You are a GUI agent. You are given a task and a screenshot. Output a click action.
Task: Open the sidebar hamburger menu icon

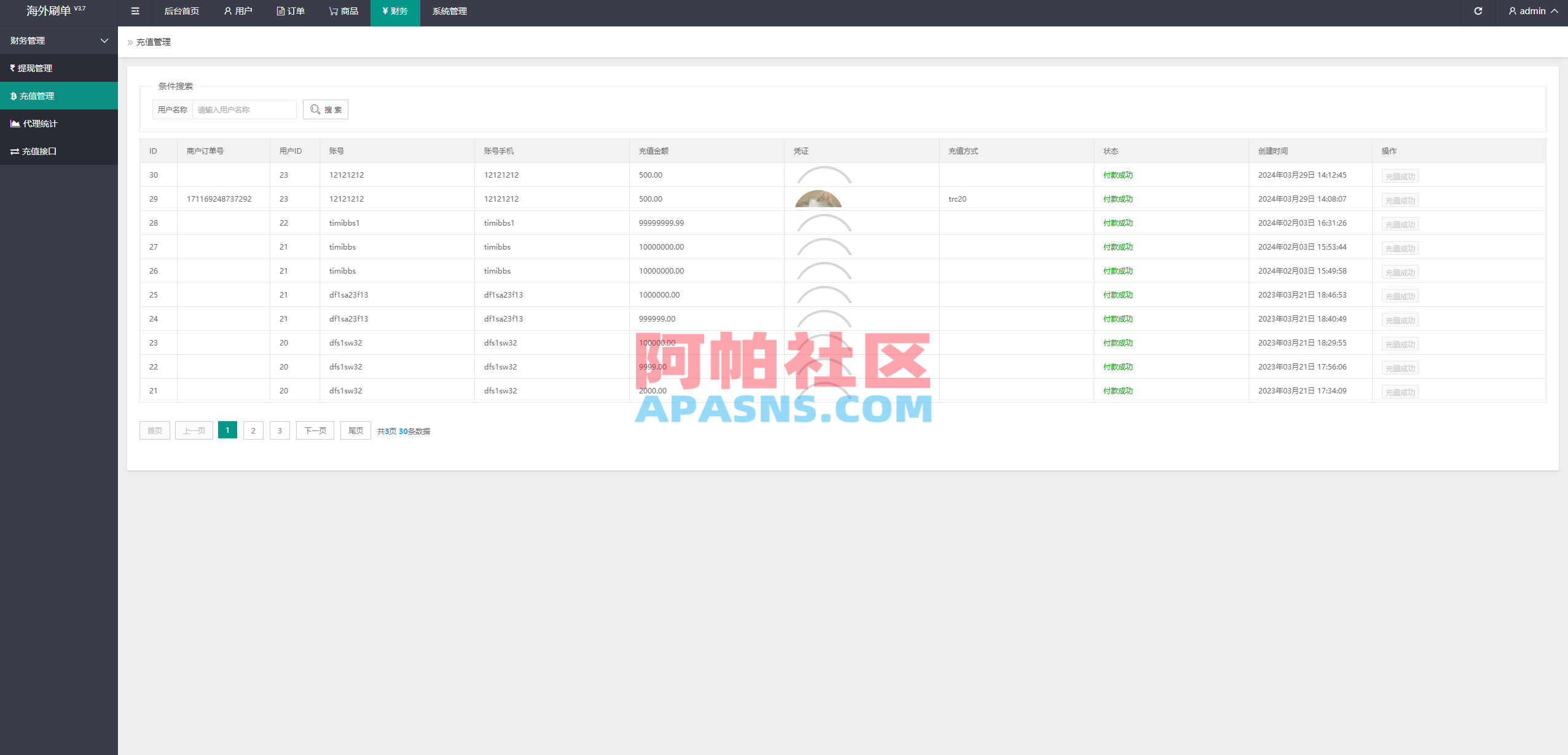point(135,11)
